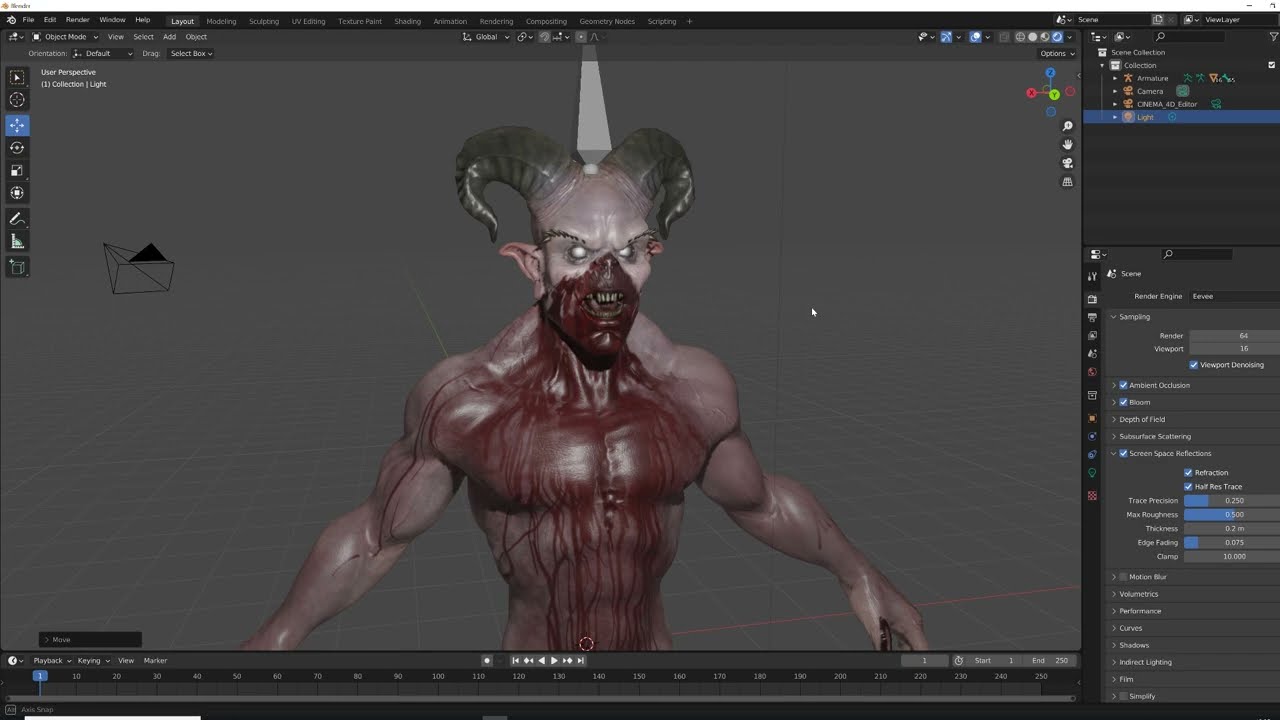Click the pan view hand icon

click(1067, 144)
